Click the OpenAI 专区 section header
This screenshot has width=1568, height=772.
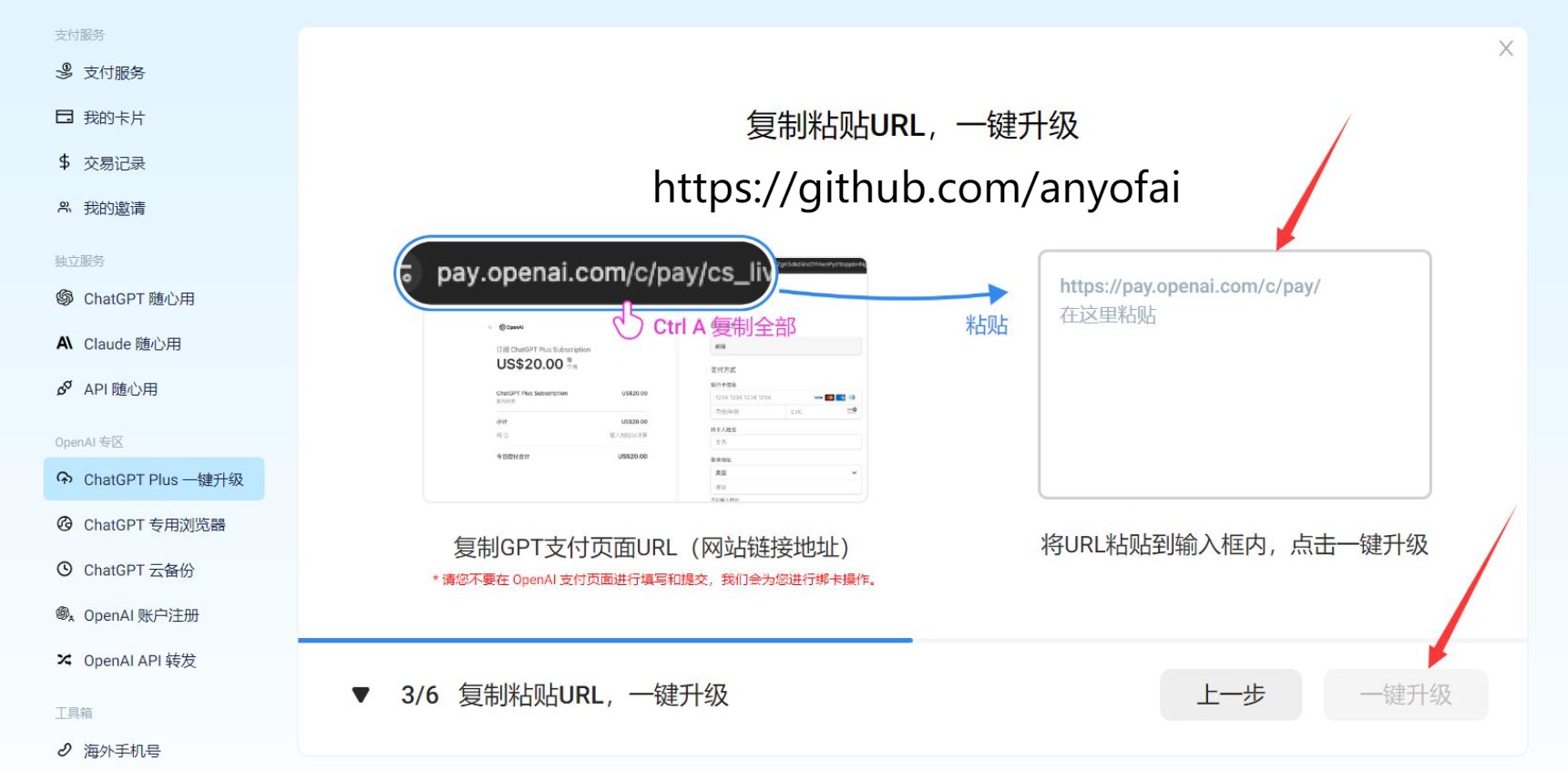click(x=88, y=442)
